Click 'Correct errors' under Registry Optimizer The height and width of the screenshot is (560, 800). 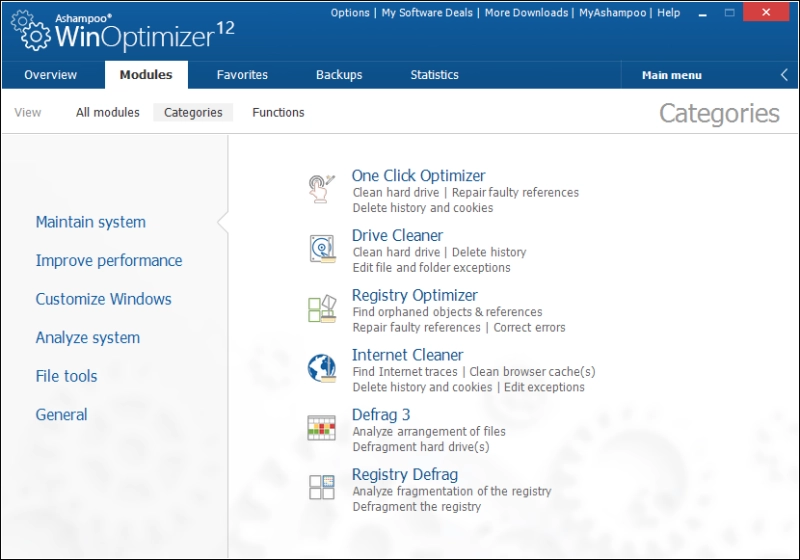pos(529,327)
